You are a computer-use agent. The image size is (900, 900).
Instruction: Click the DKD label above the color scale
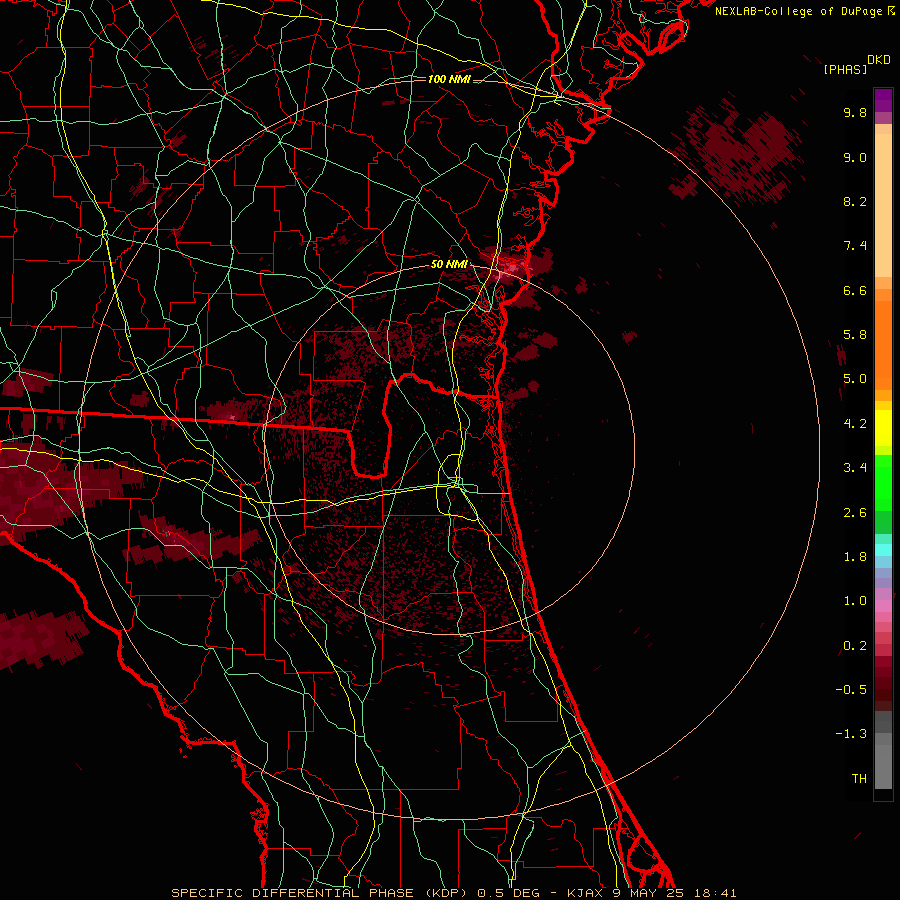tap(879, 60)
